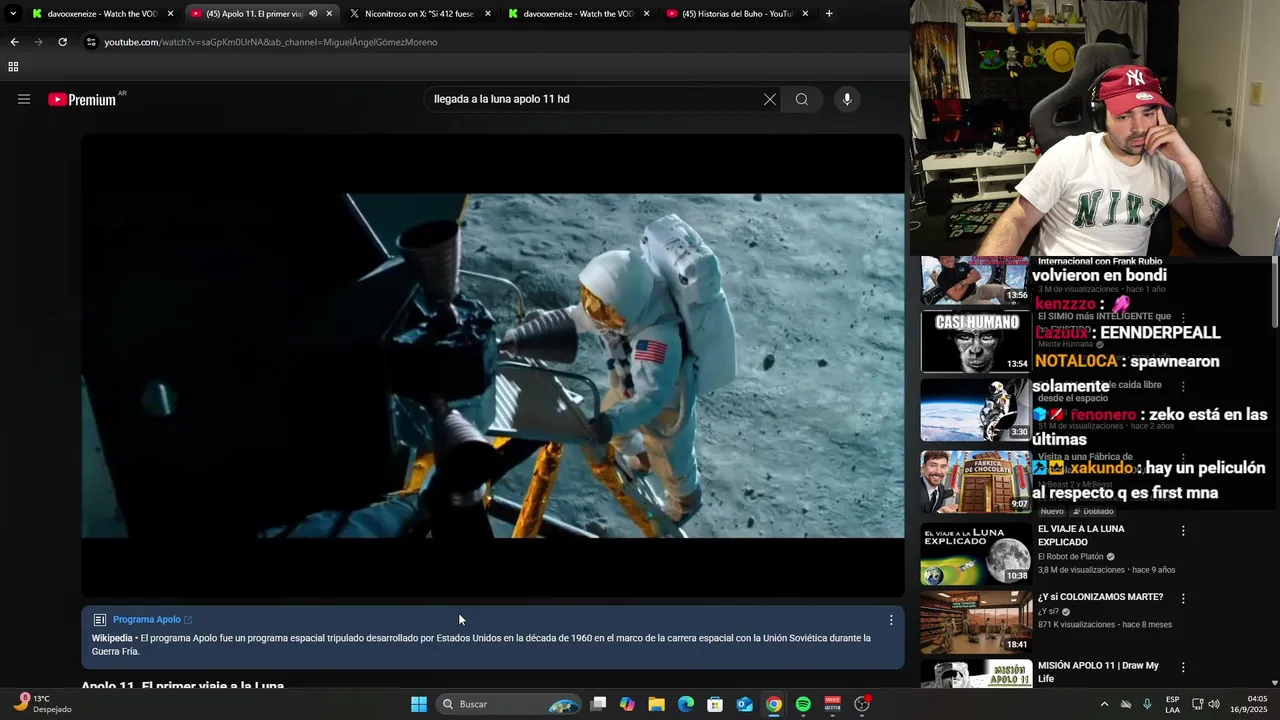Open the Fábrica de Chocolate video thumbnail
This screenshot has width=1280, height=720.
coord(976,482)
